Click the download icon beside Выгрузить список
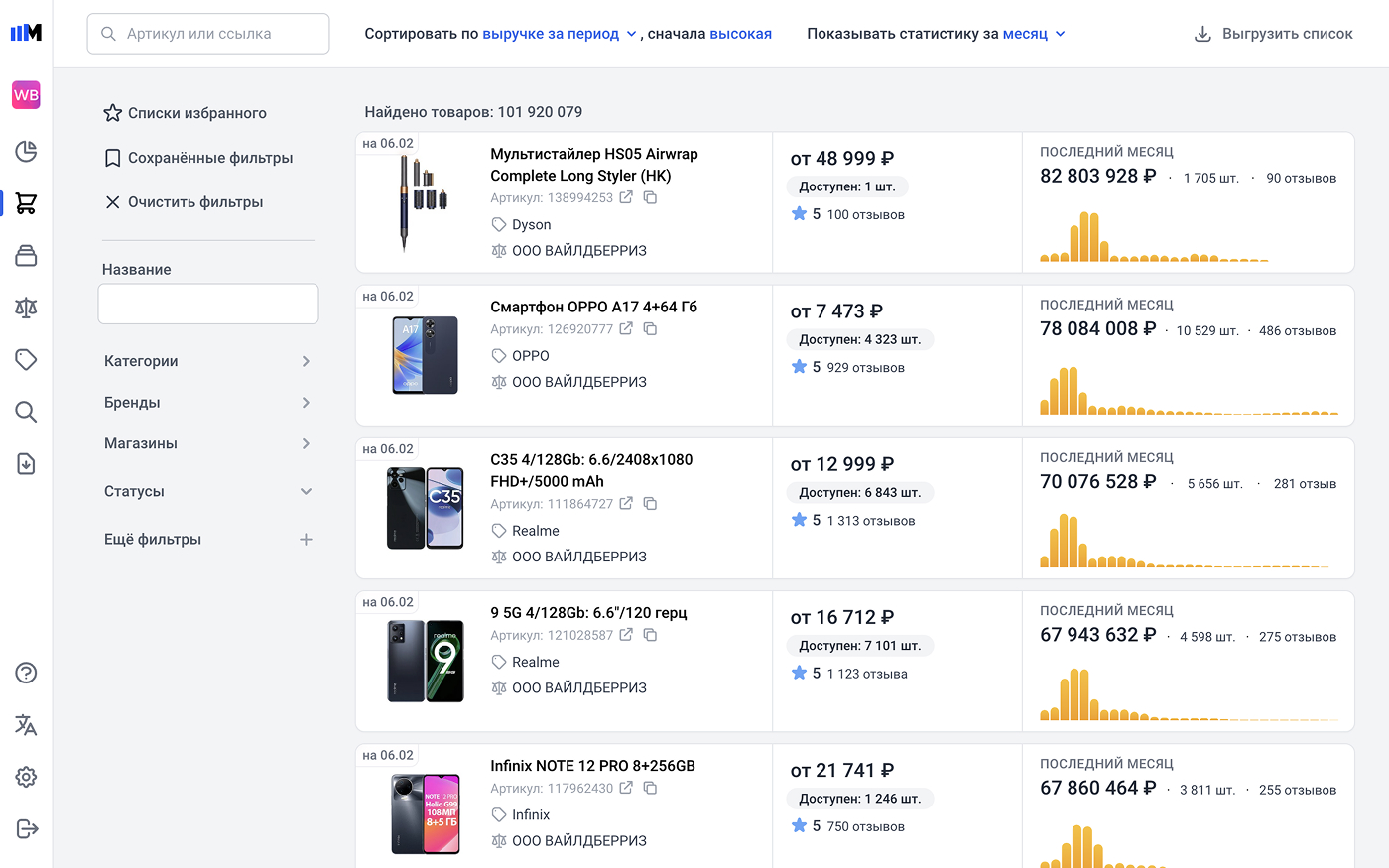This screenshot has width=1389, height=868. pyautogui.click(x=1202, y=34)
